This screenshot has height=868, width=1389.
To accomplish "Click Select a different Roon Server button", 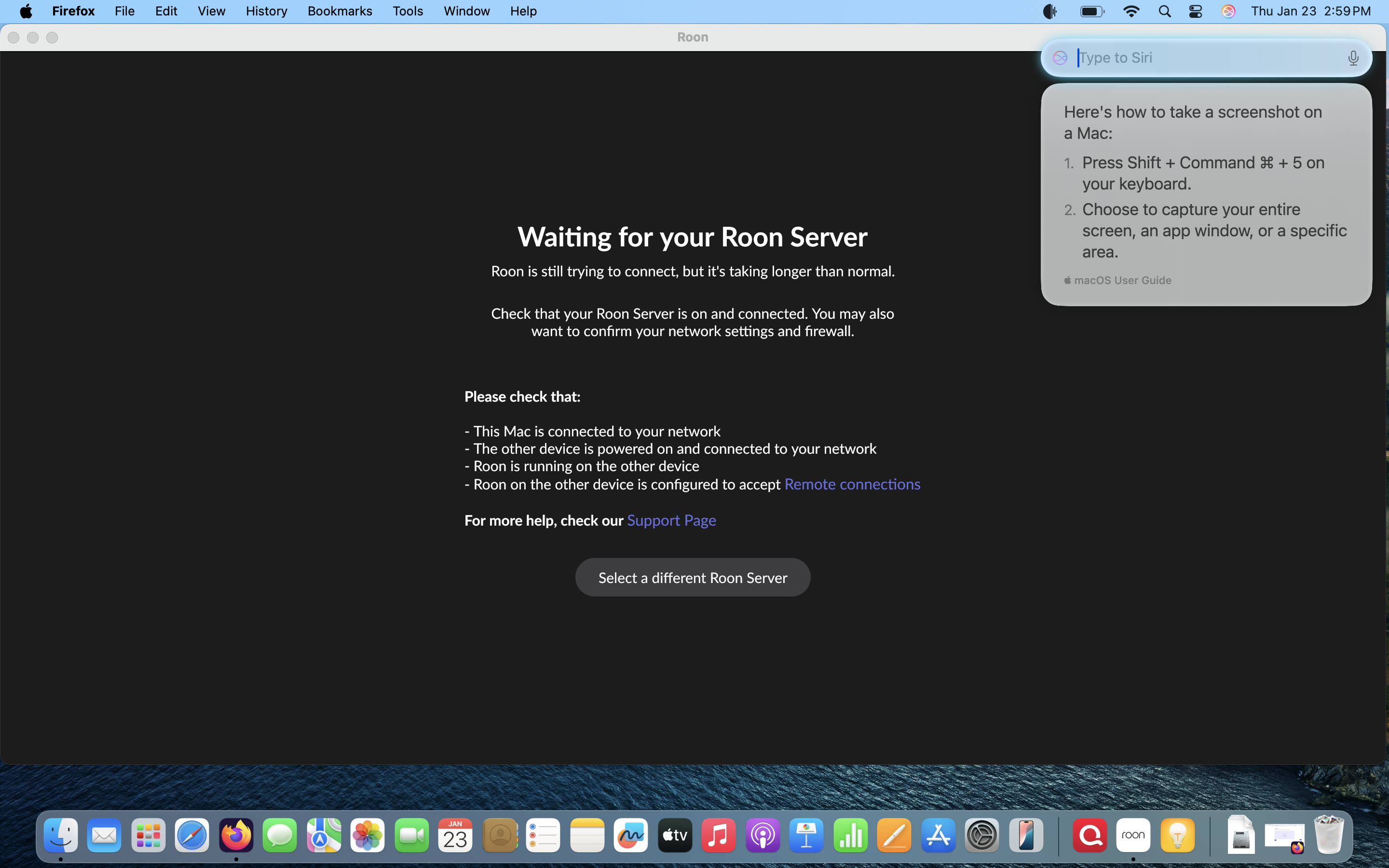I will 693,577.
